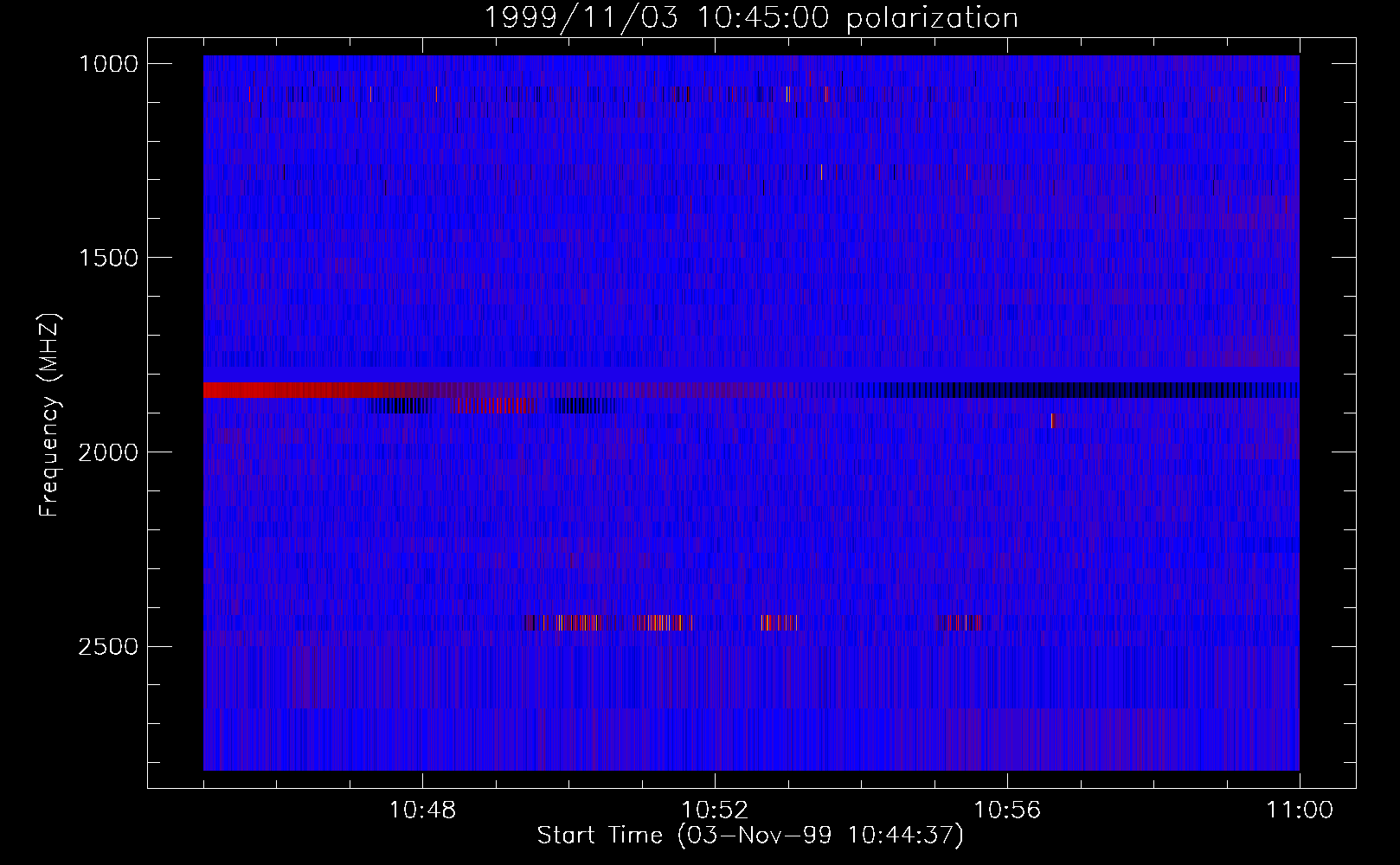
Task: Click the 11:00 time tick label
Action: click(1300, 811)
